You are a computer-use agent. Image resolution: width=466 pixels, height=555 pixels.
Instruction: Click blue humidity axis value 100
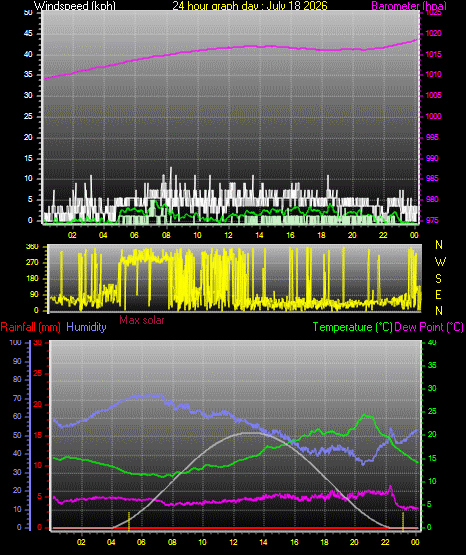click(x=16, y=342)
